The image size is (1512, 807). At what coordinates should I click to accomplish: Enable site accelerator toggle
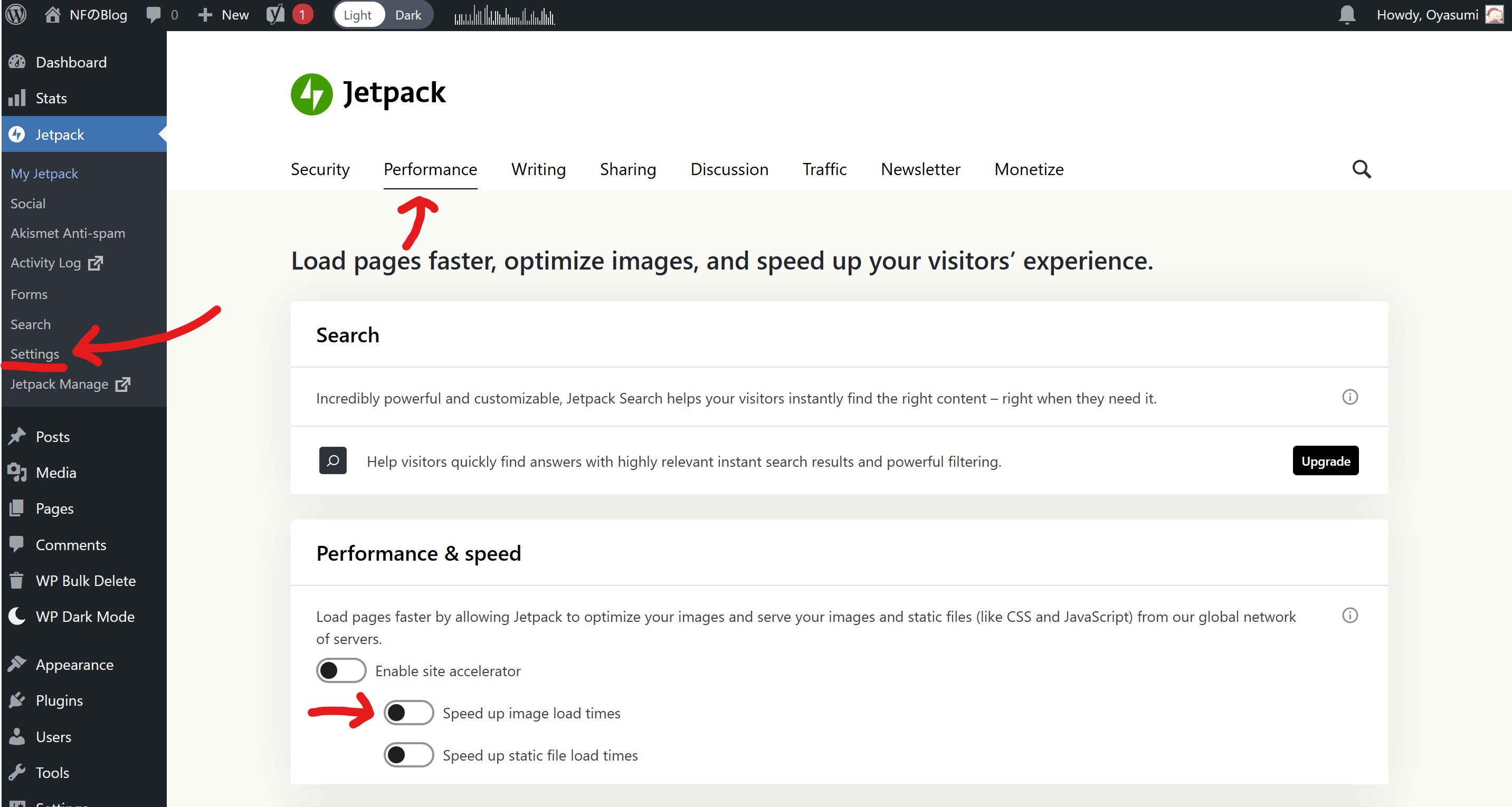coord(341,671)
